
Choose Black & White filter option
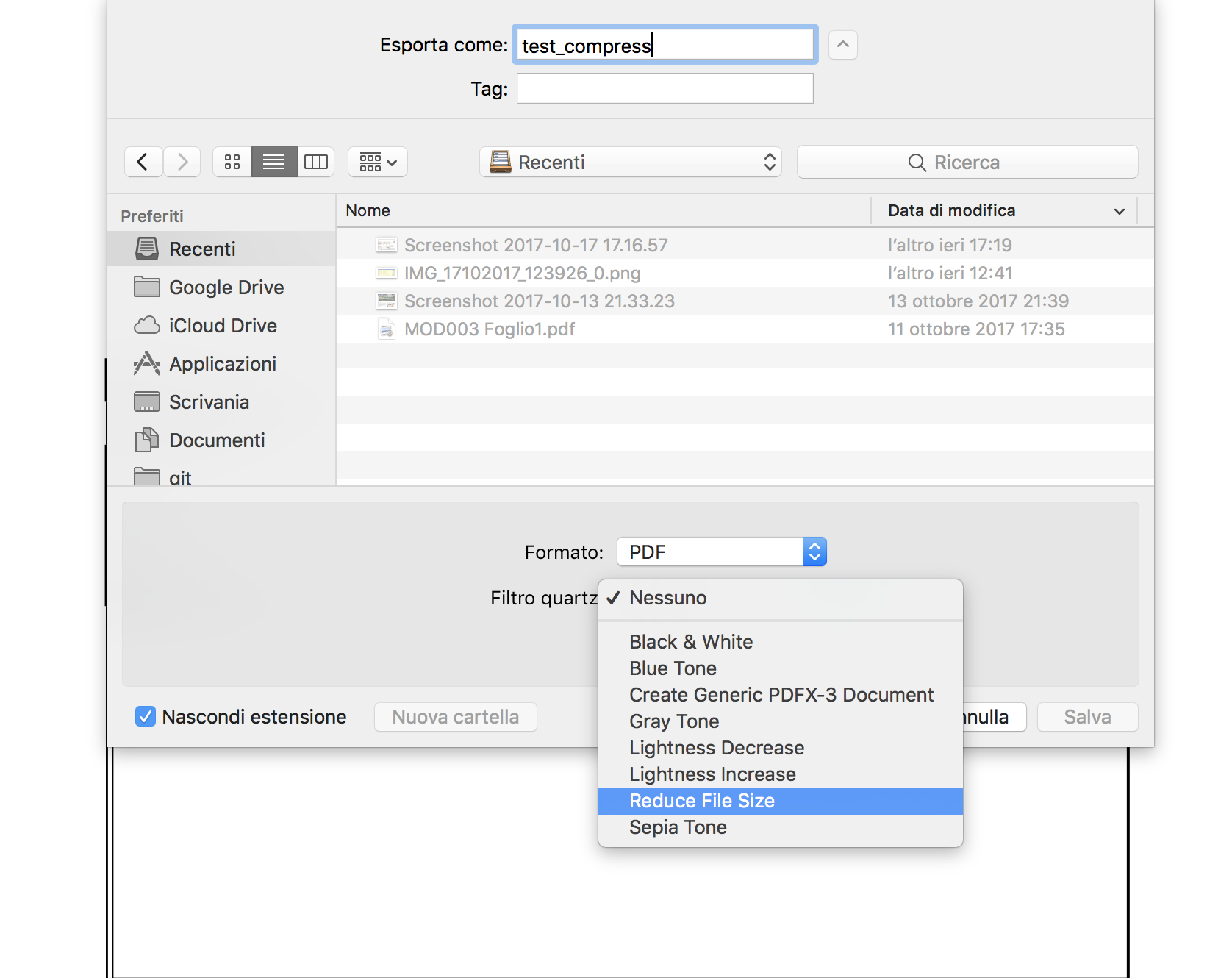point(690,642)
